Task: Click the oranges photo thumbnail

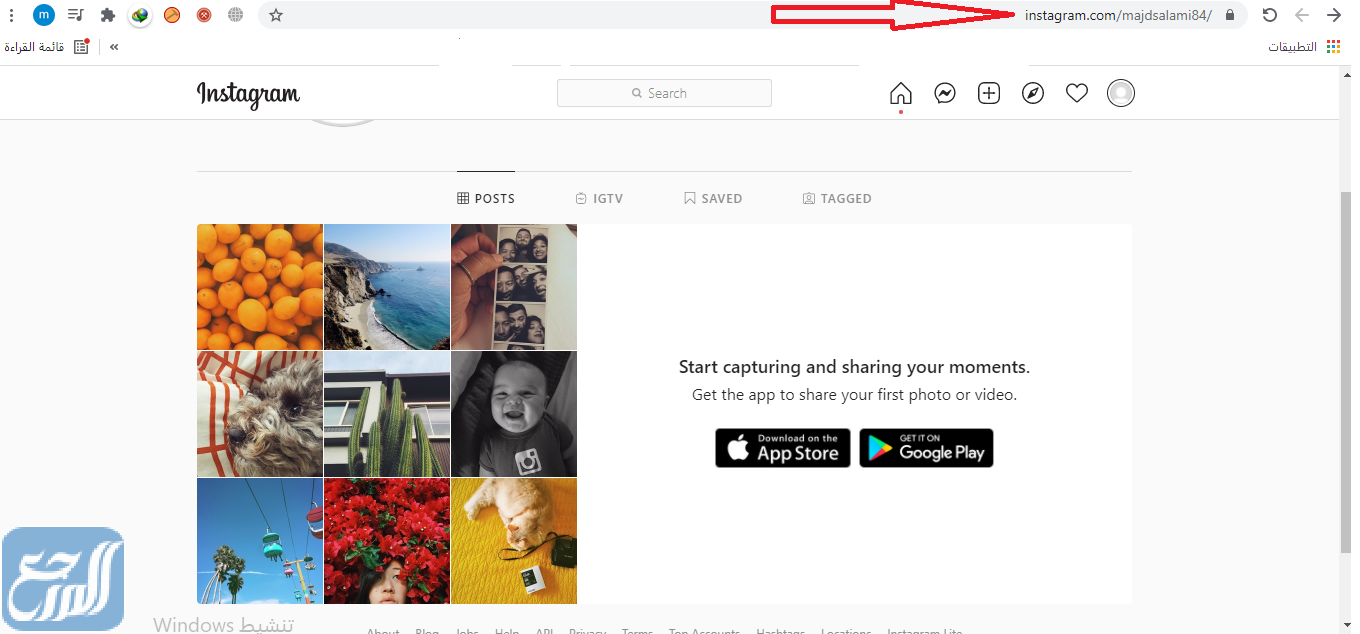Action: point(260,287)
